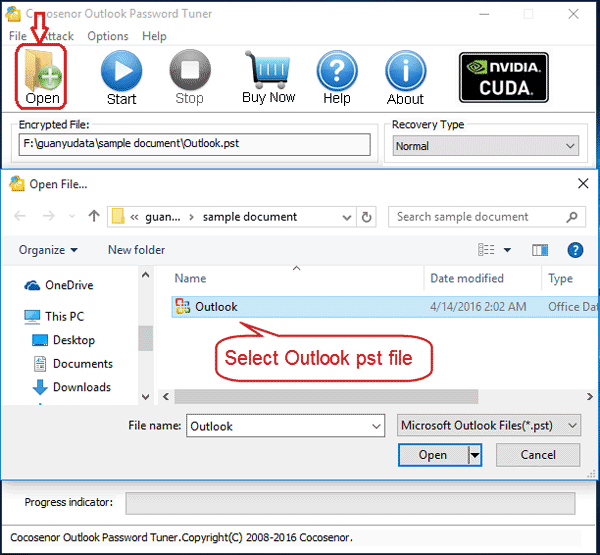The height and width of the screenshot is (555, 600).
Task: Expand the view options arrow
Action: click(x=507, y=250)
